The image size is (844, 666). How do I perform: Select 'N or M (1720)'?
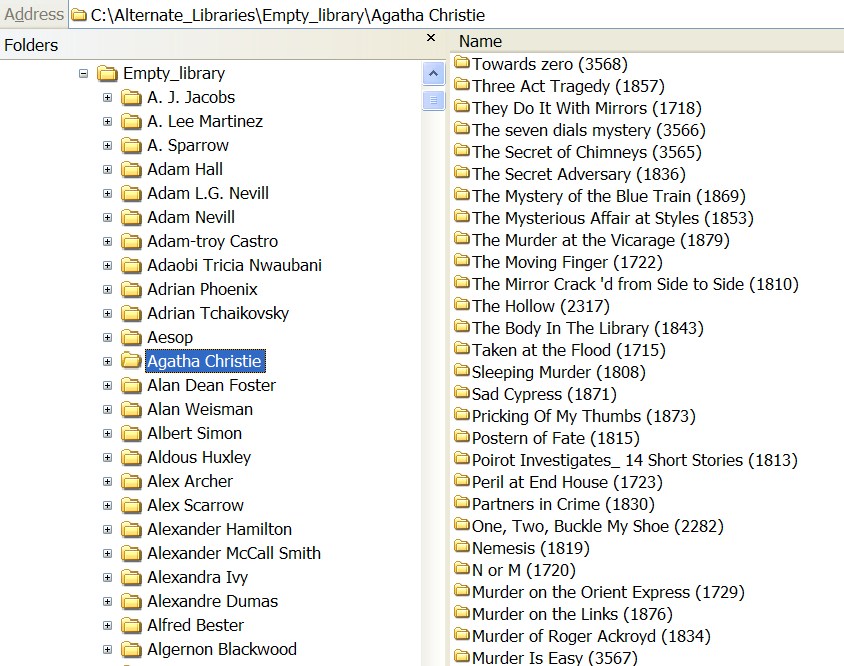[x=524, y=571]
